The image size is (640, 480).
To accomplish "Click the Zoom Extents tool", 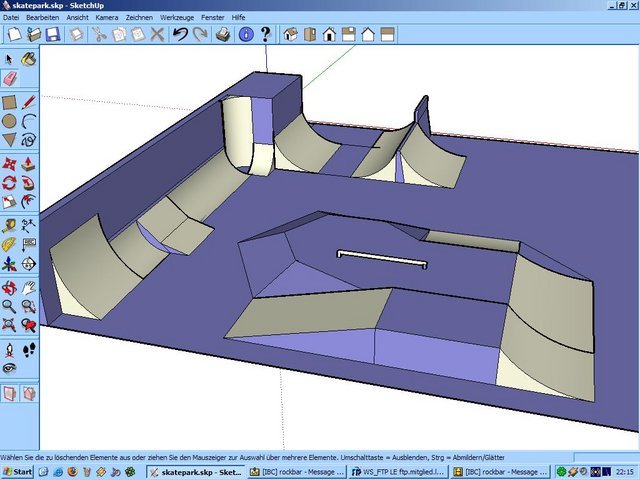I will point(9,325).
